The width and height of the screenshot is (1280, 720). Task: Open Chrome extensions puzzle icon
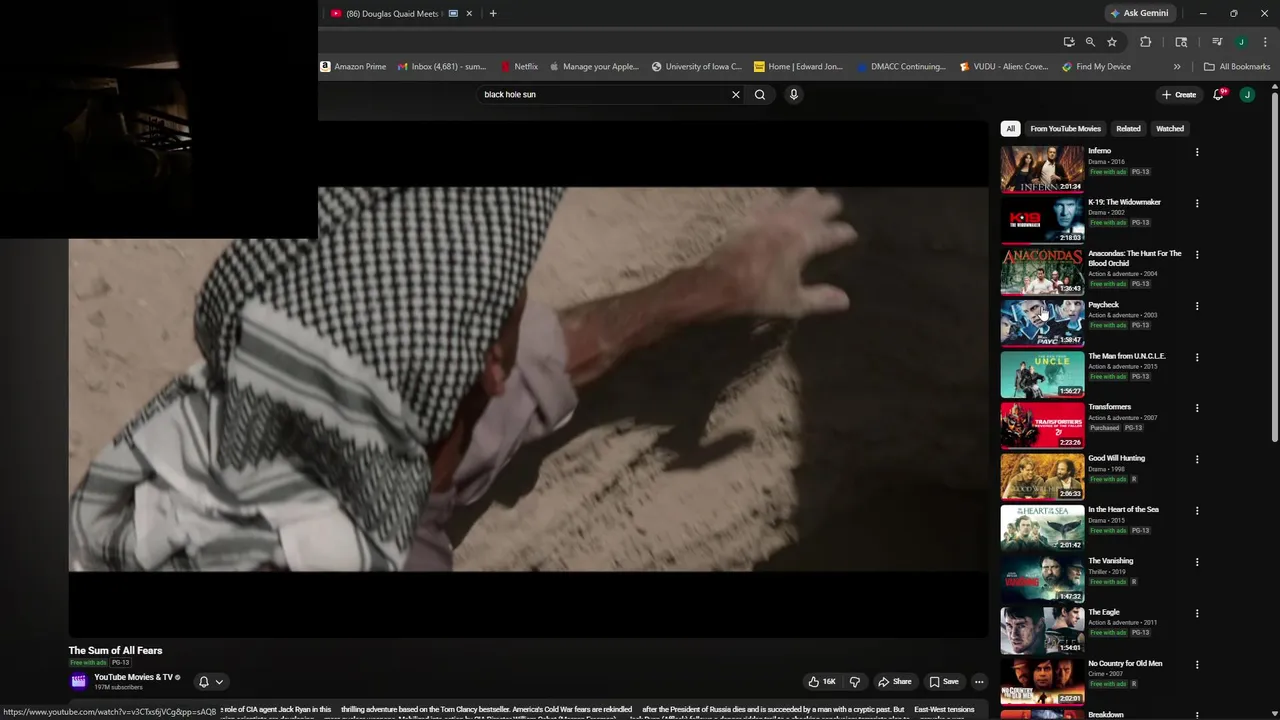[1146, 42]
